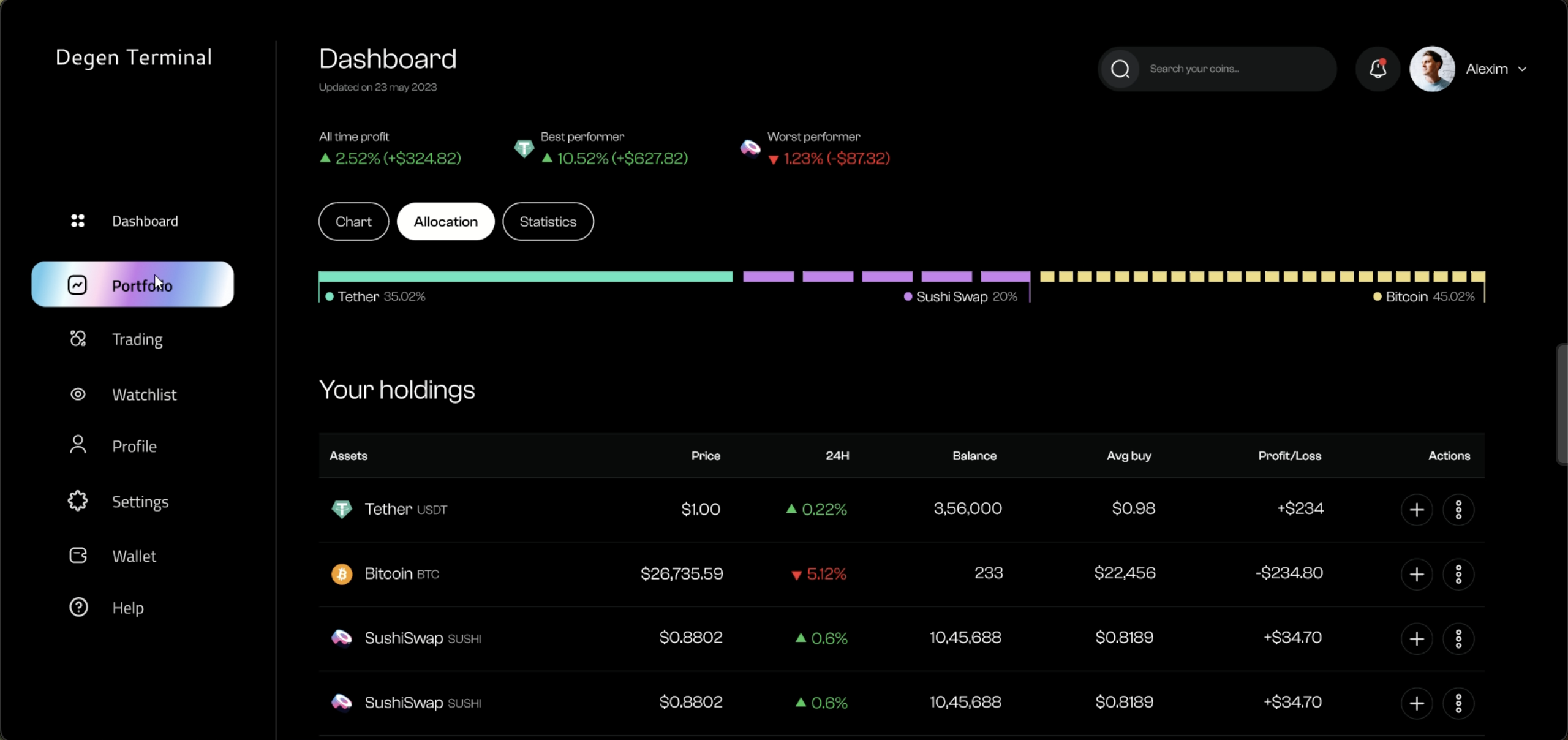Viewport: 1568px width, 740px height.
Task: Open three-dot menu for Bitcoin row
Action: coord(1458,574)
